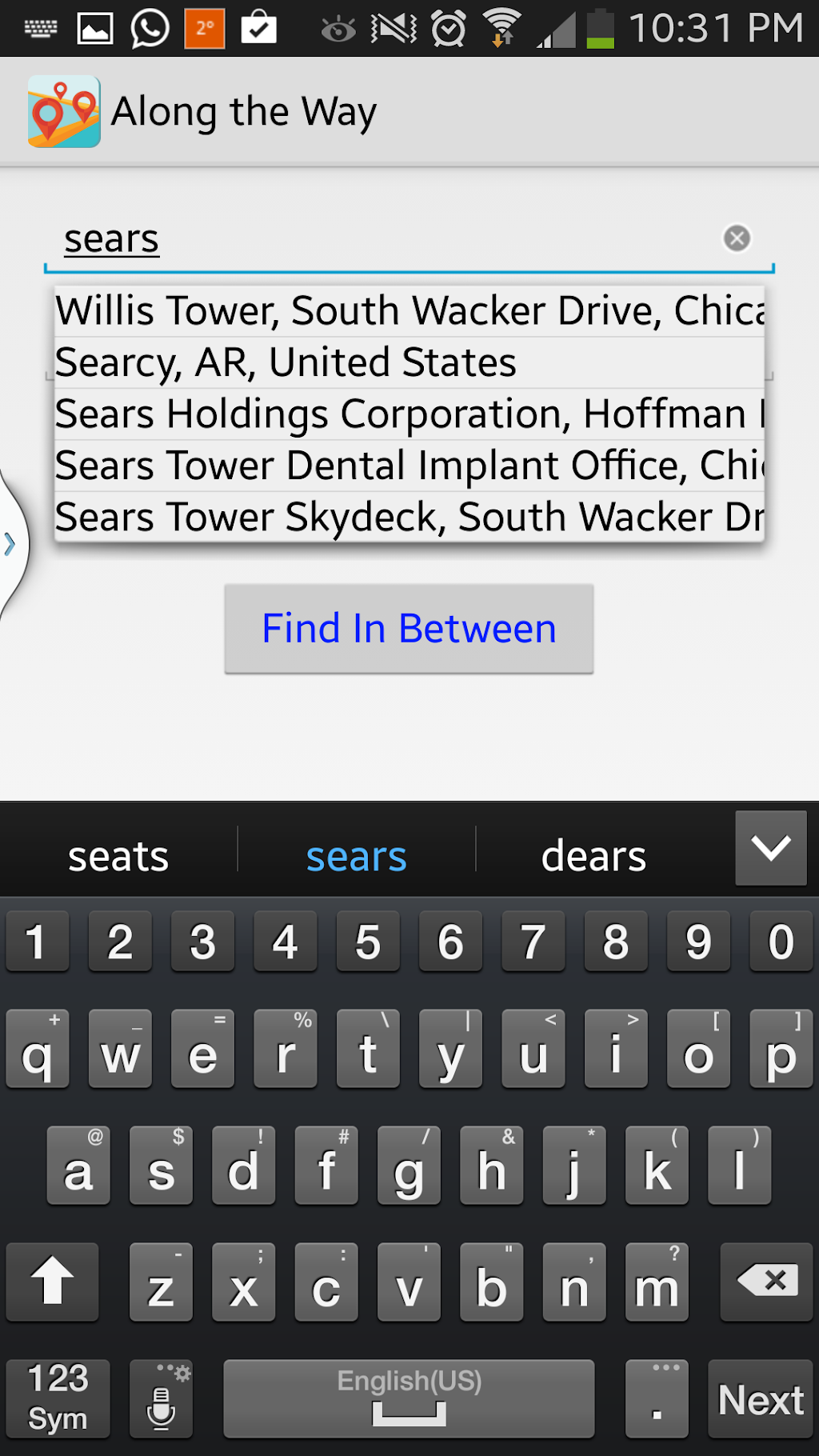
Task: Select Willis Tower suggestion
Action: (x=409, y=310)
